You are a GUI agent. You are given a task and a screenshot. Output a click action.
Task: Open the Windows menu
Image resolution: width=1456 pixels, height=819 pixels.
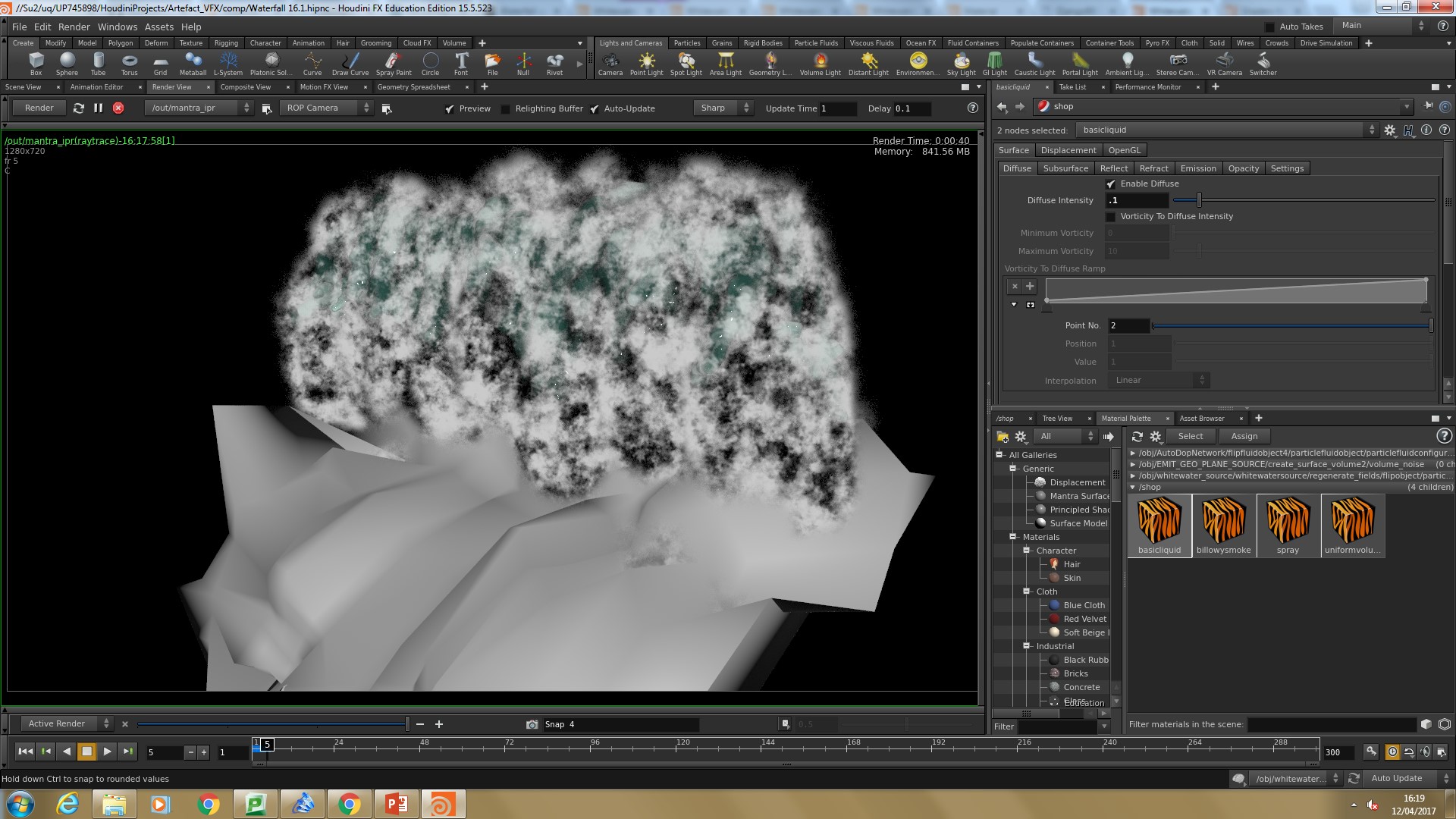click(x=117, y=27)
